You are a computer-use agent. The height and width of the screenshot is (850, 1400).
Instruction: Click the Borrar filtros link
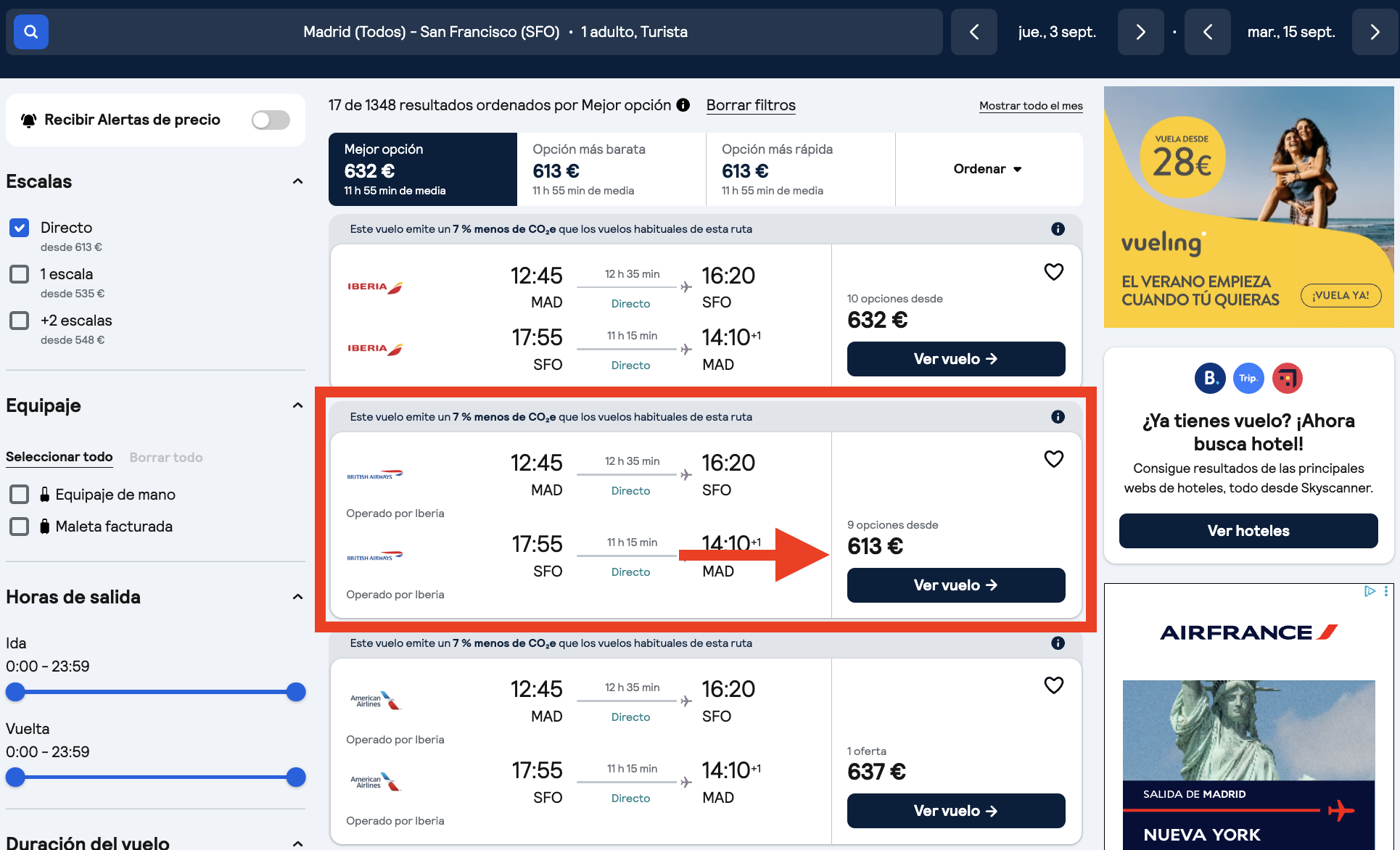[751, 105]
